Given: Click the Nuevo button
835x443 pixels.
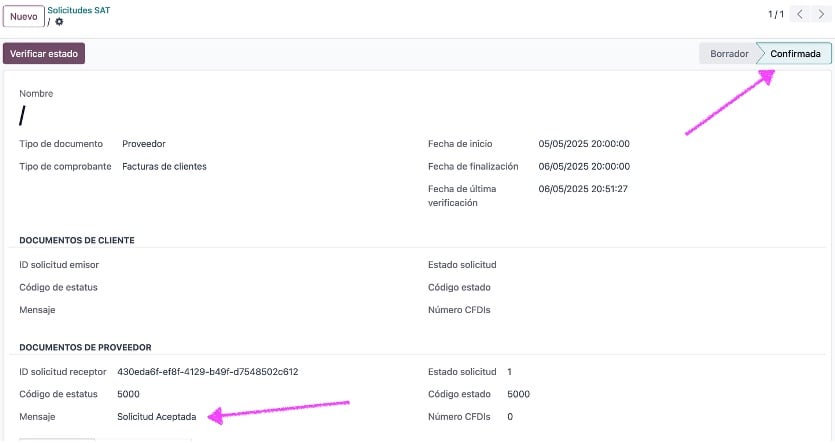Looking at the screenshot, I should click(x=23, y=17).
